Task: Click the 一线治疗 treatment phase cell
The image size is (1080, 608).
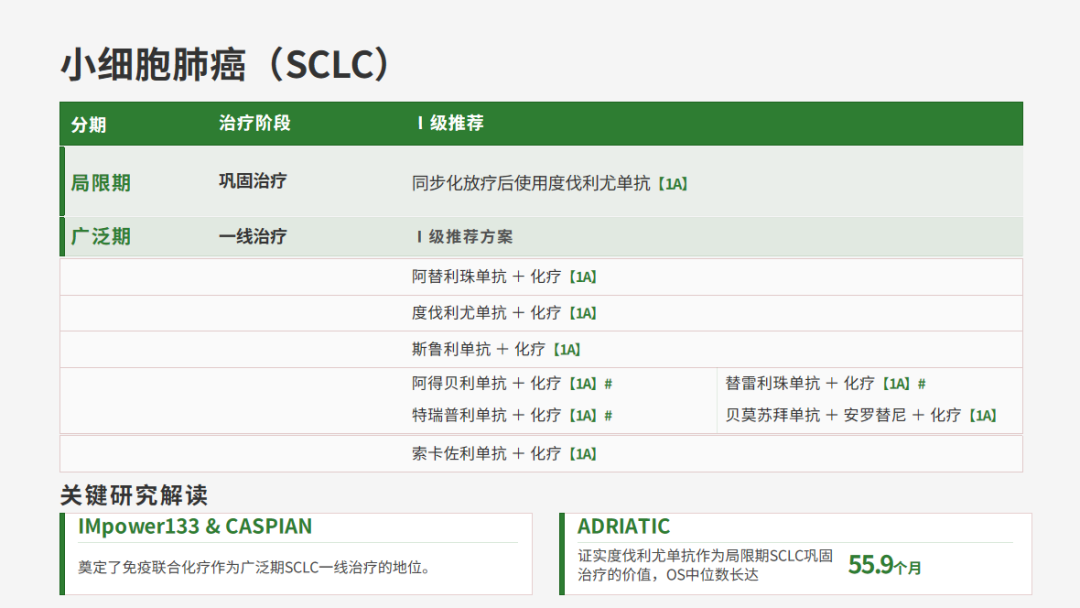Action: coord(253,237)
